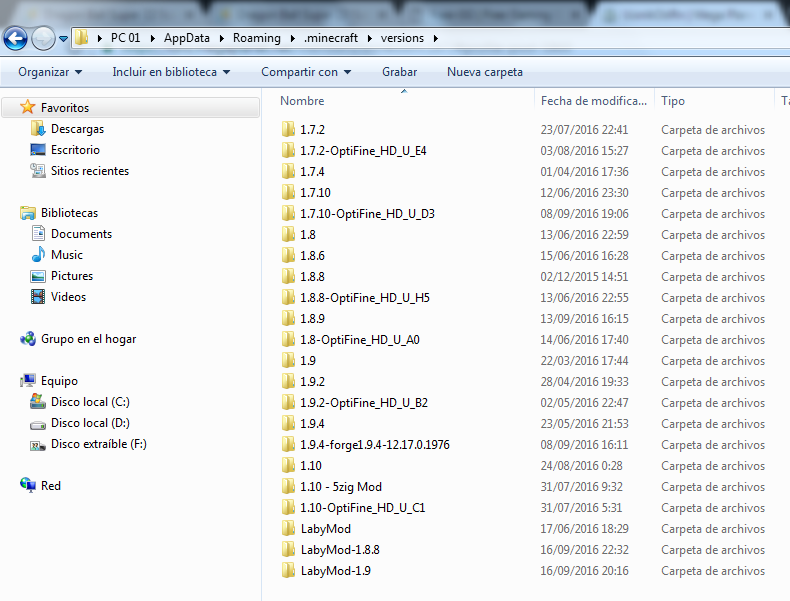Click the Favoritos star icon
The width and height of the screenshot is (790, 601).
[28, 107]
